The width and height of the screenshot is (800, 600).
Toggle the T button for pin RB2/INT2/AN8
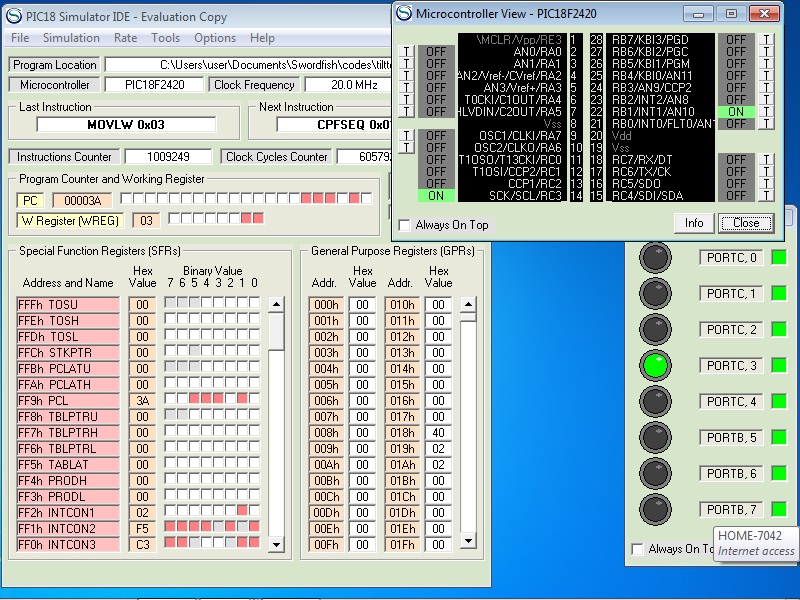(766, 99)
